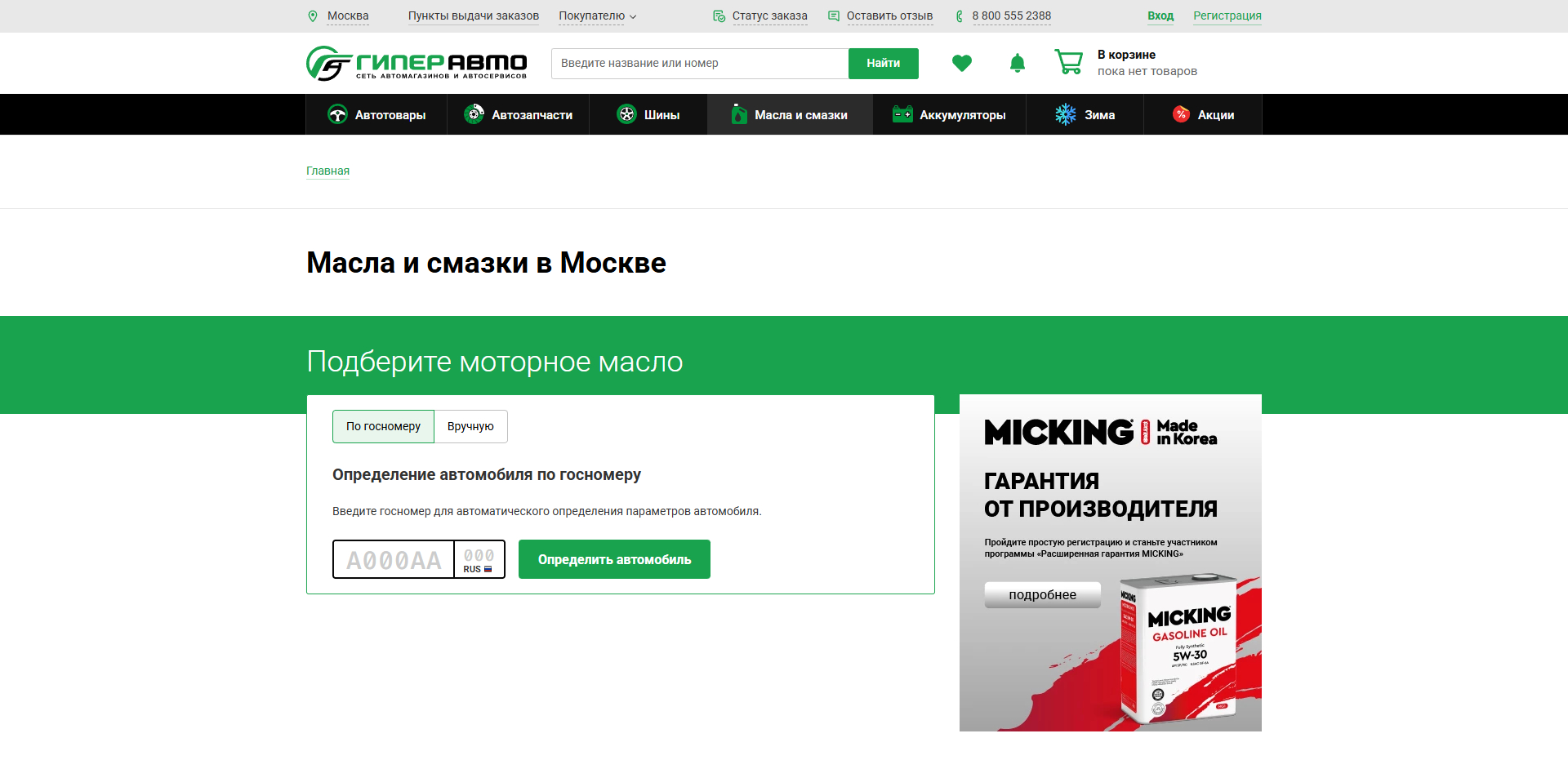Select the Шины section with wheel icon
The image size is (1568, 778).
[x=626, y=114]
